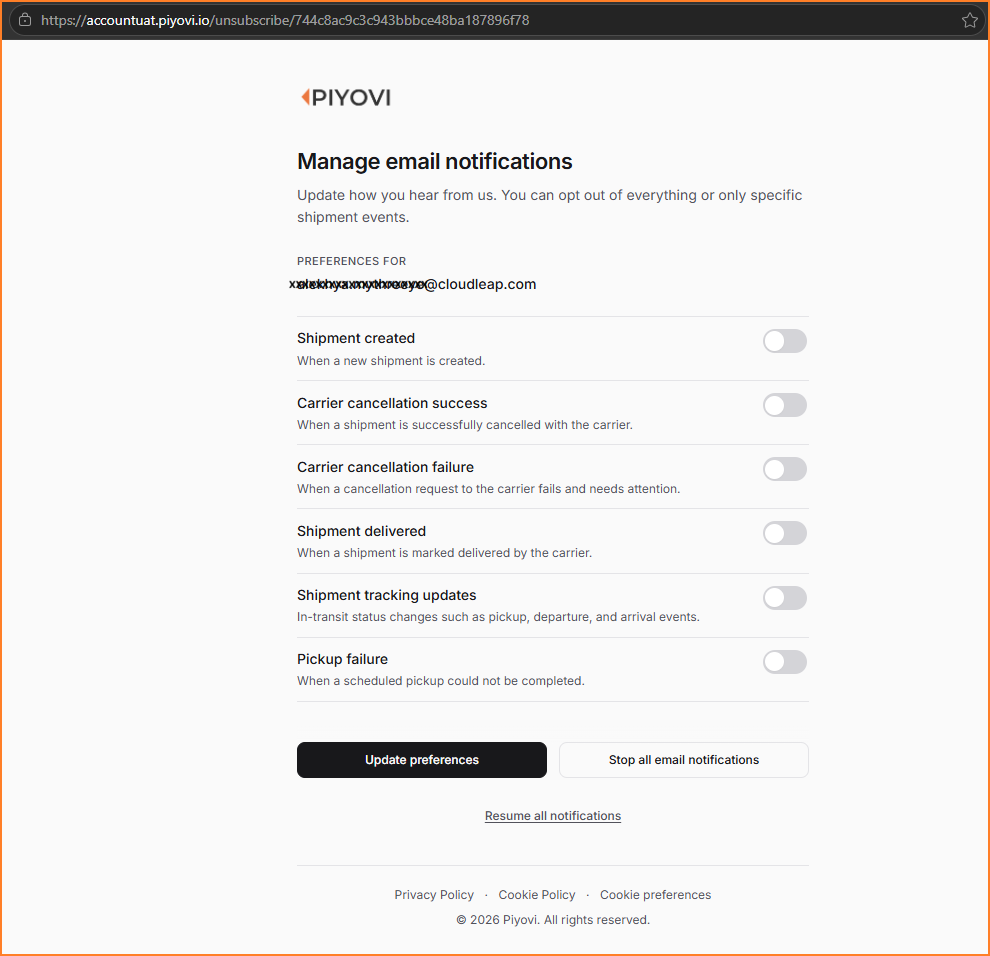Click the URL in the address bar
This screenshot has height=956, width=990.
click(285, 20)
